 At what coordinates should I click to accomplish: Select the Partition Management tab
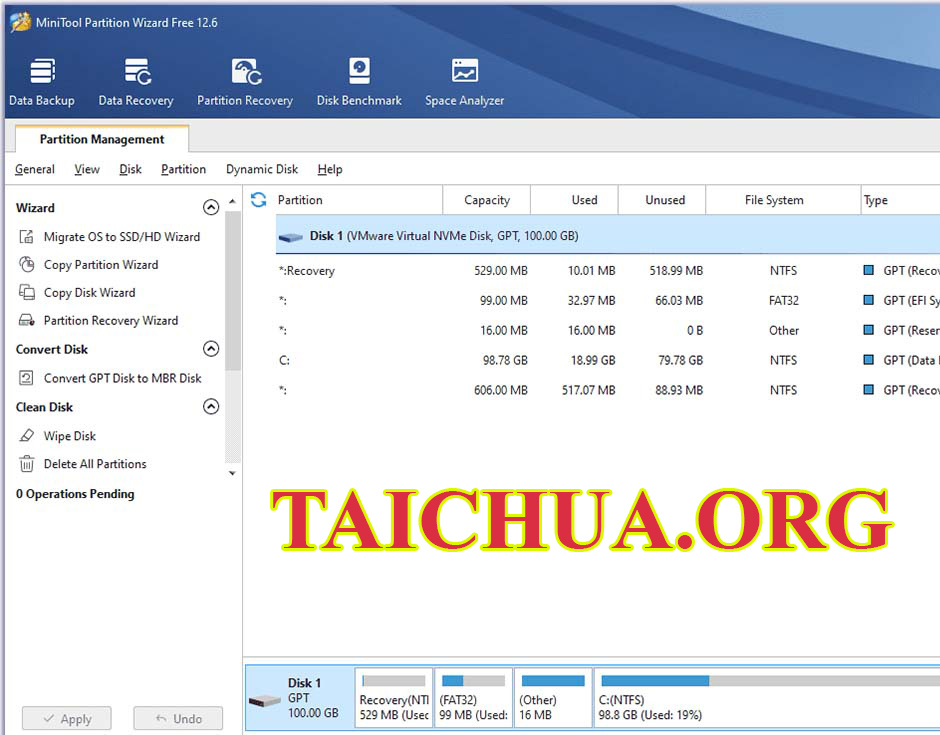102,139
